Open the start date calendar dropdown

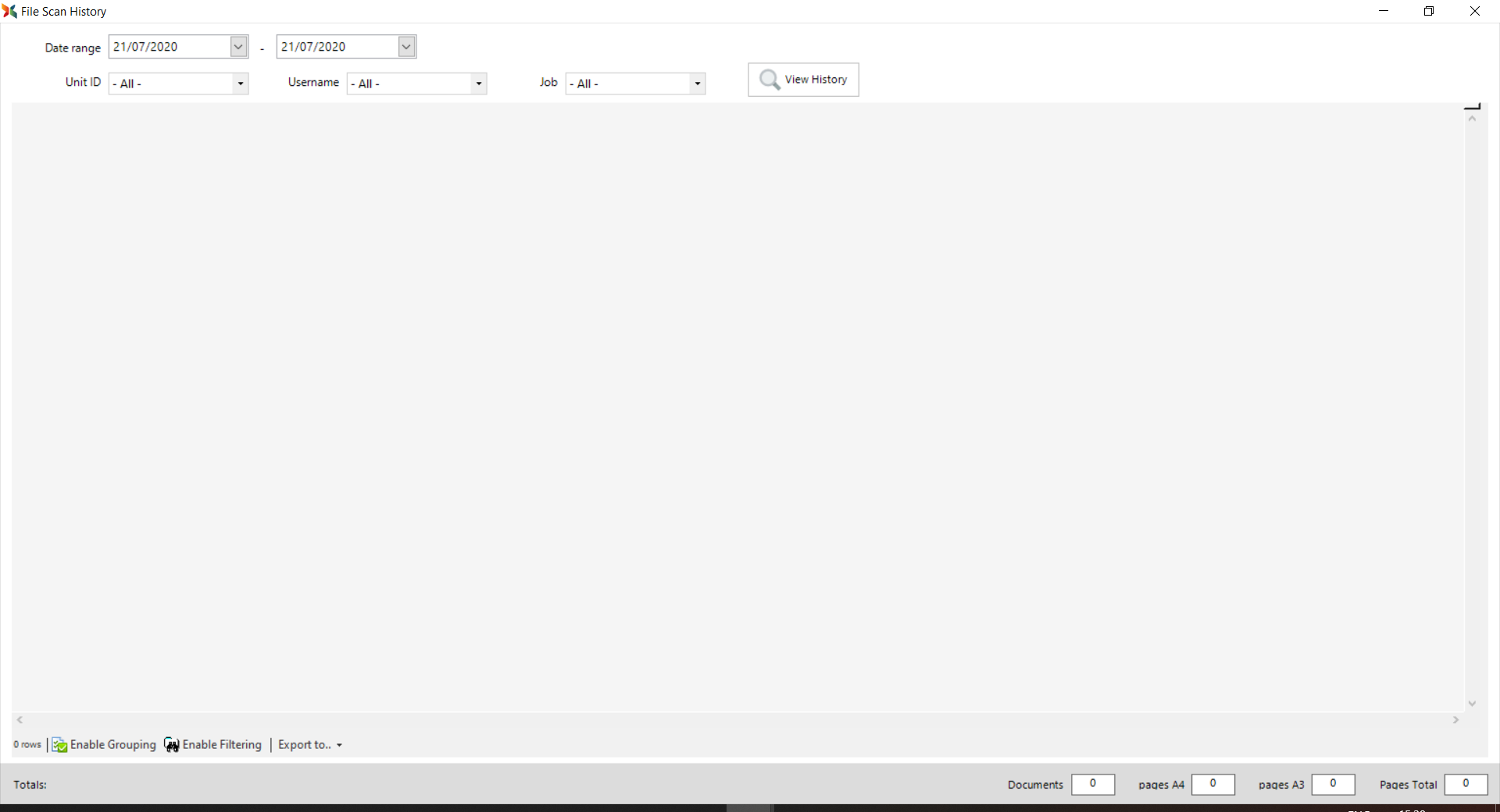pos(238,47)
